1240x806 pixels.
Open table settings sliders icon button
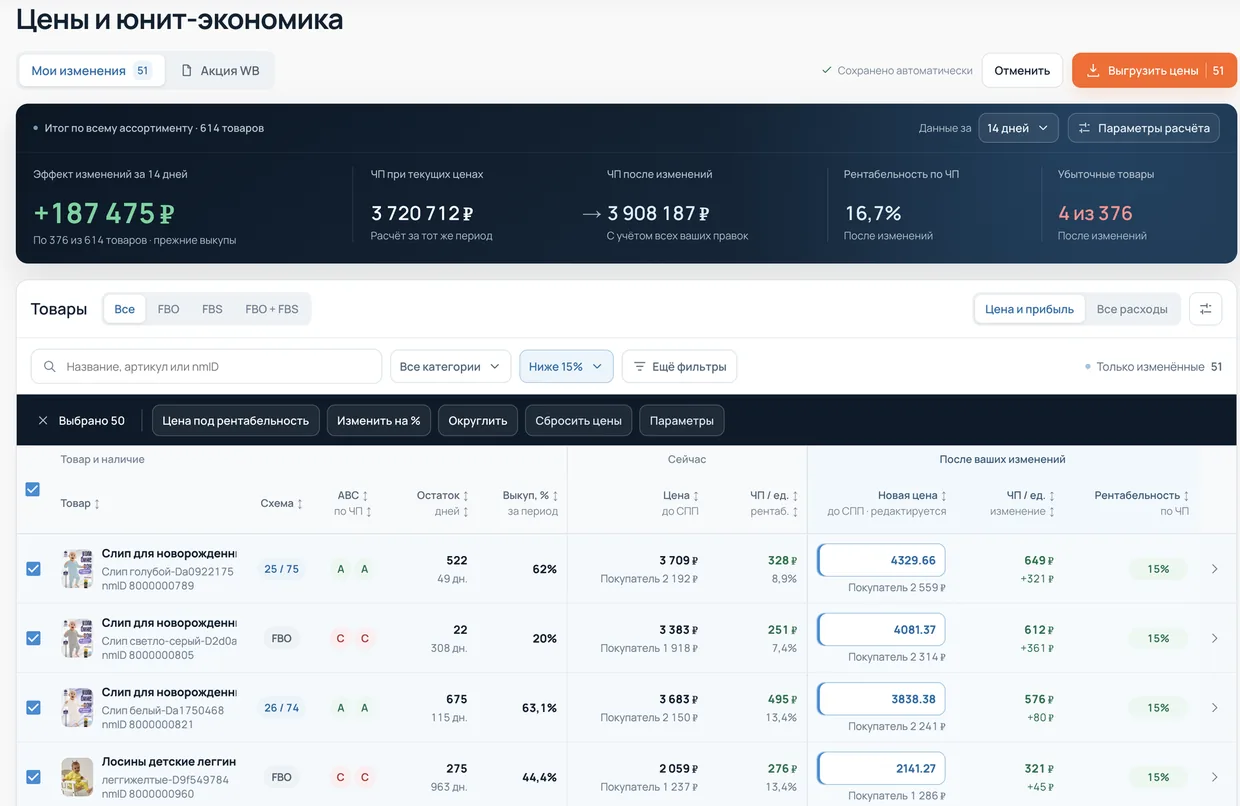click(x=1205, y=309)
